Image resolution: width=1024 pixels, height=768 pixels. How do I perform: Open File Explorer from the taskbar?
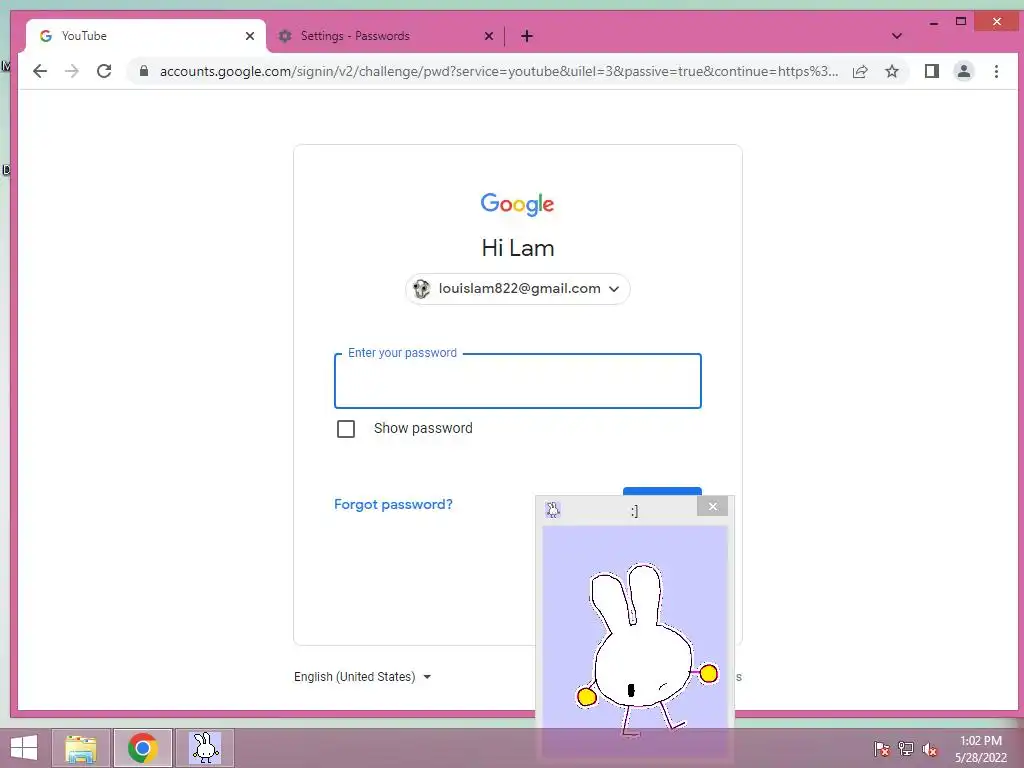[81, 748]
